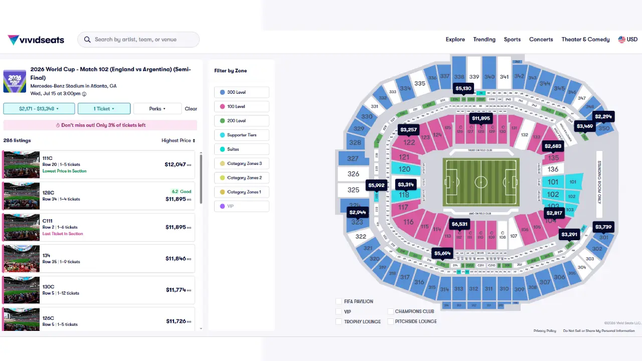Toggle the Suites zone filter
642x361 pixels.
click(x=242, y=149)
